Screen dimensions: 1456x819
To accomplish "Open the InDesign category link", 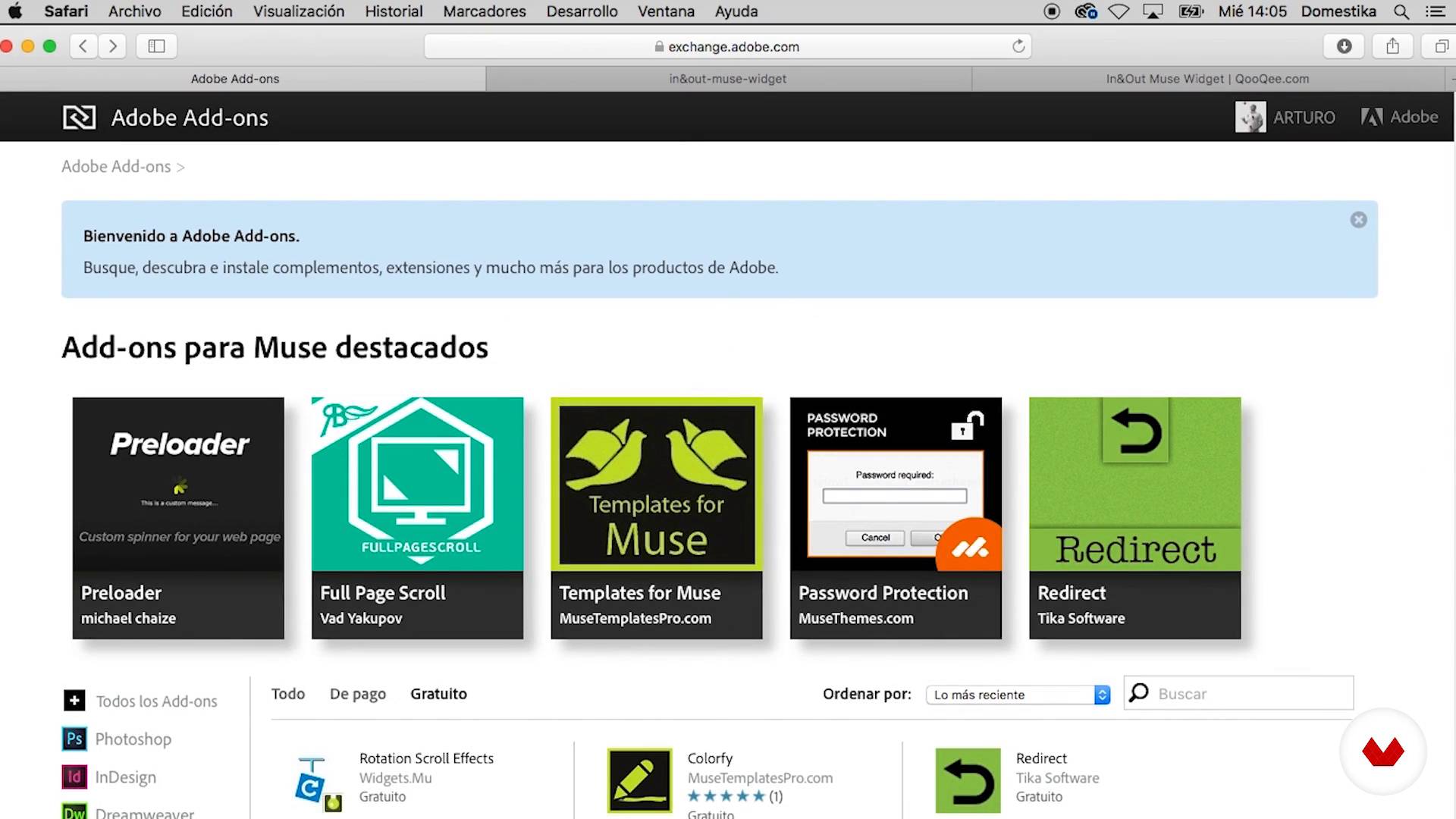I will 126,777.
